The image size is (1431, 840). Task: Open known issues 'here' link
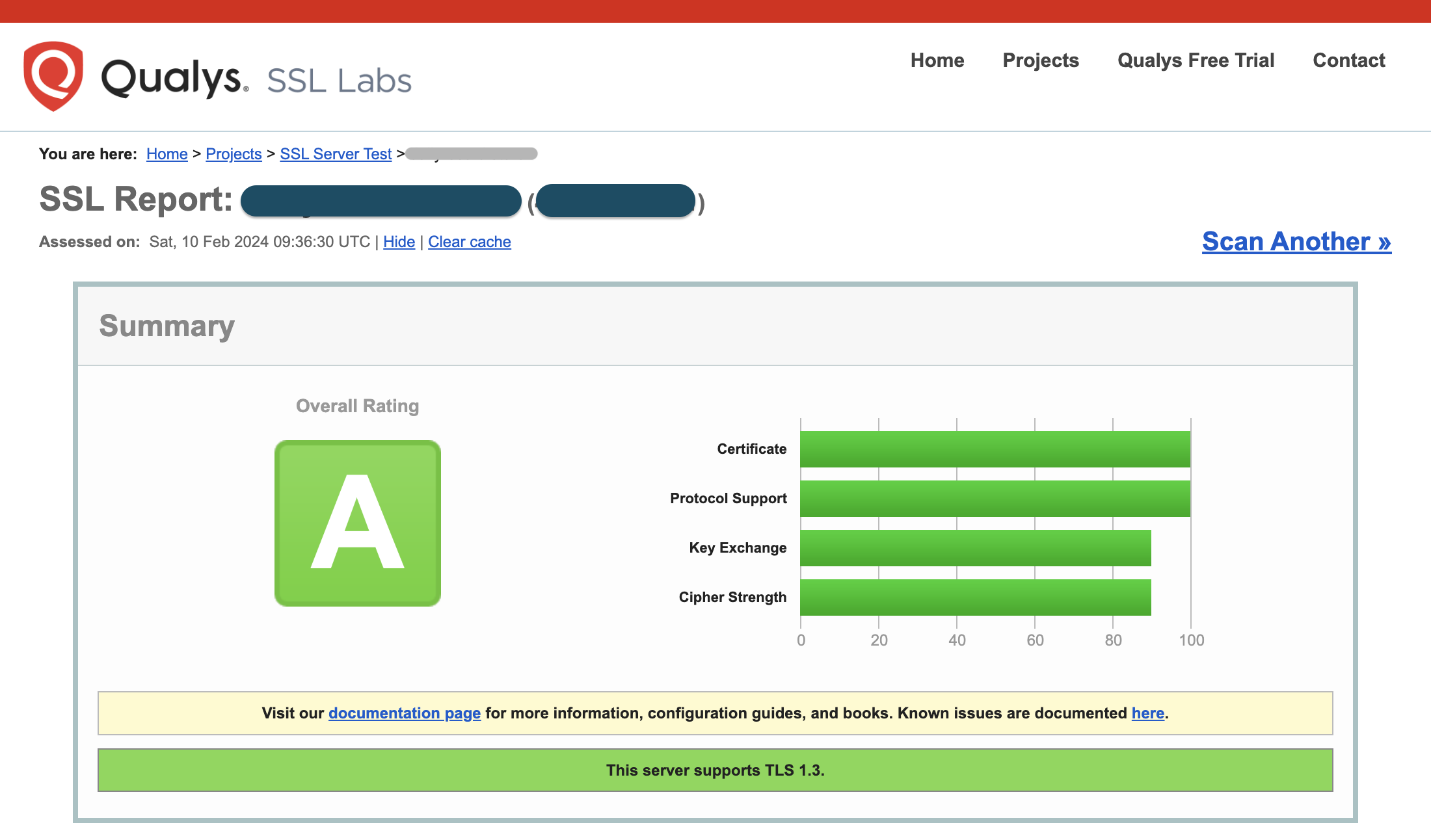[1148, 713]
